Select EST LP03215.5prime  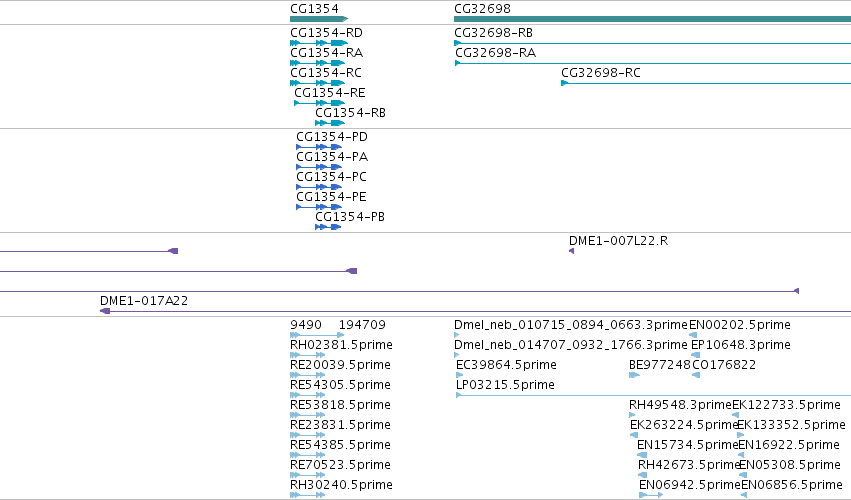[505, 385]
